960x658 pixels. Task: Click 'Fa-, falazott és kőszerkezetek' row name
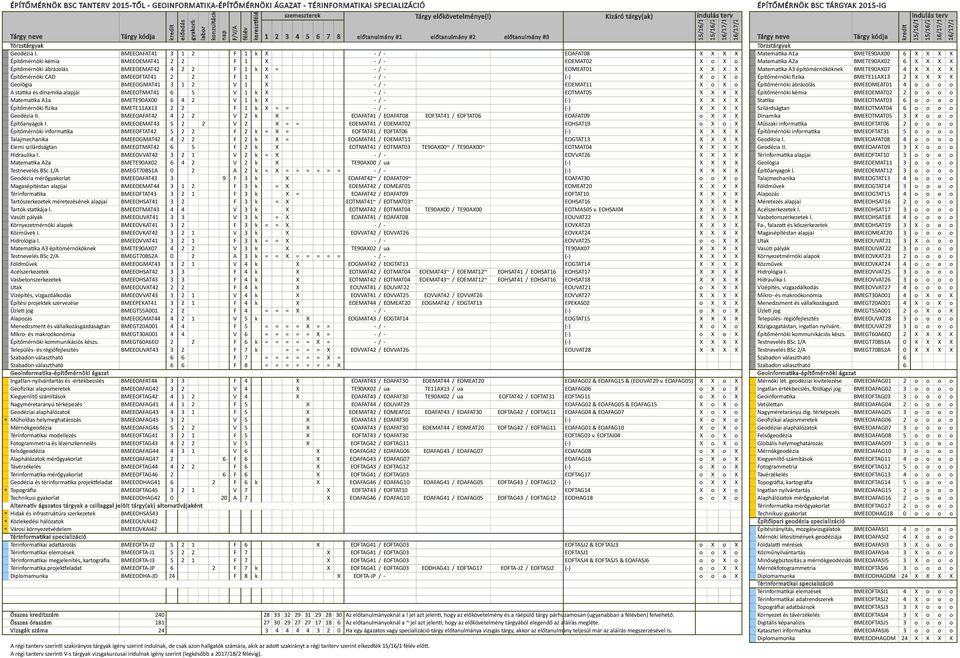[x=792, y=225]
